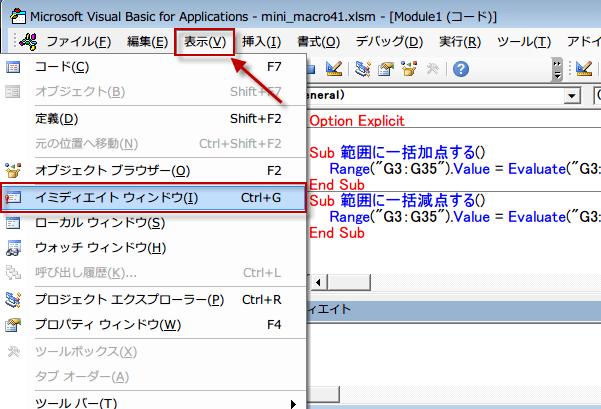
Task: Open the 挿入(I) menu
Action: click(x=261, y=41)
